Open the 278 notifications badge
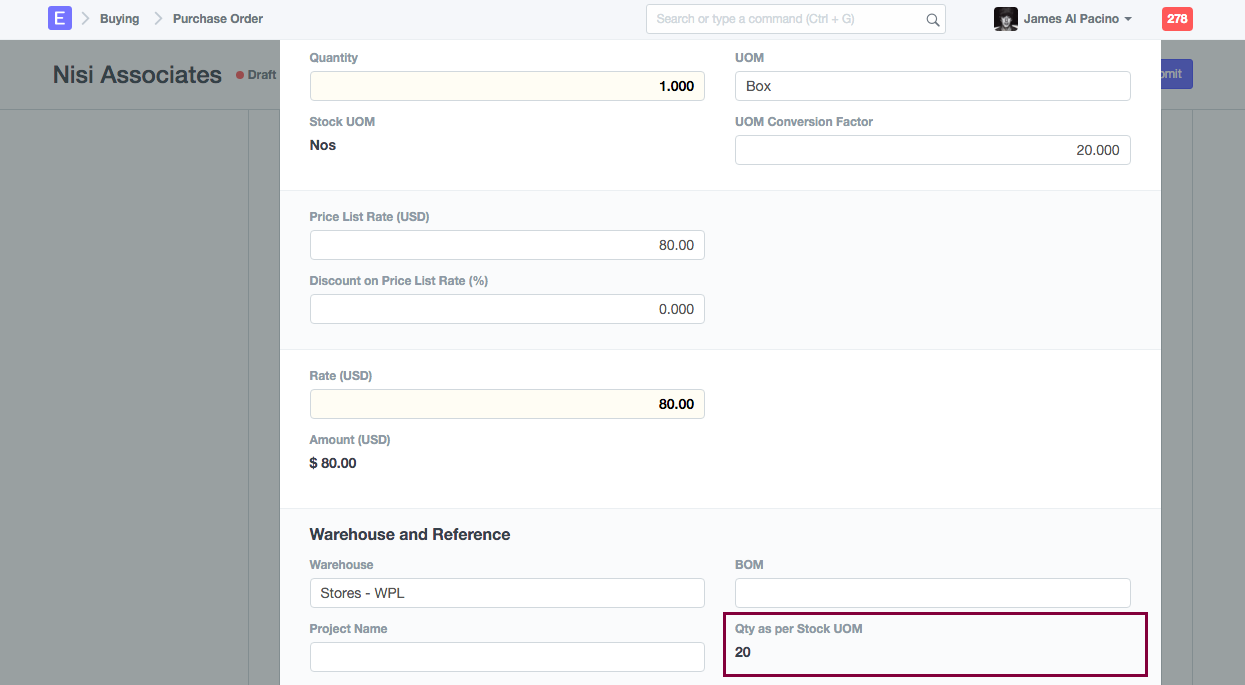Screen dimensions: 1245x685 pos(1177,19)
